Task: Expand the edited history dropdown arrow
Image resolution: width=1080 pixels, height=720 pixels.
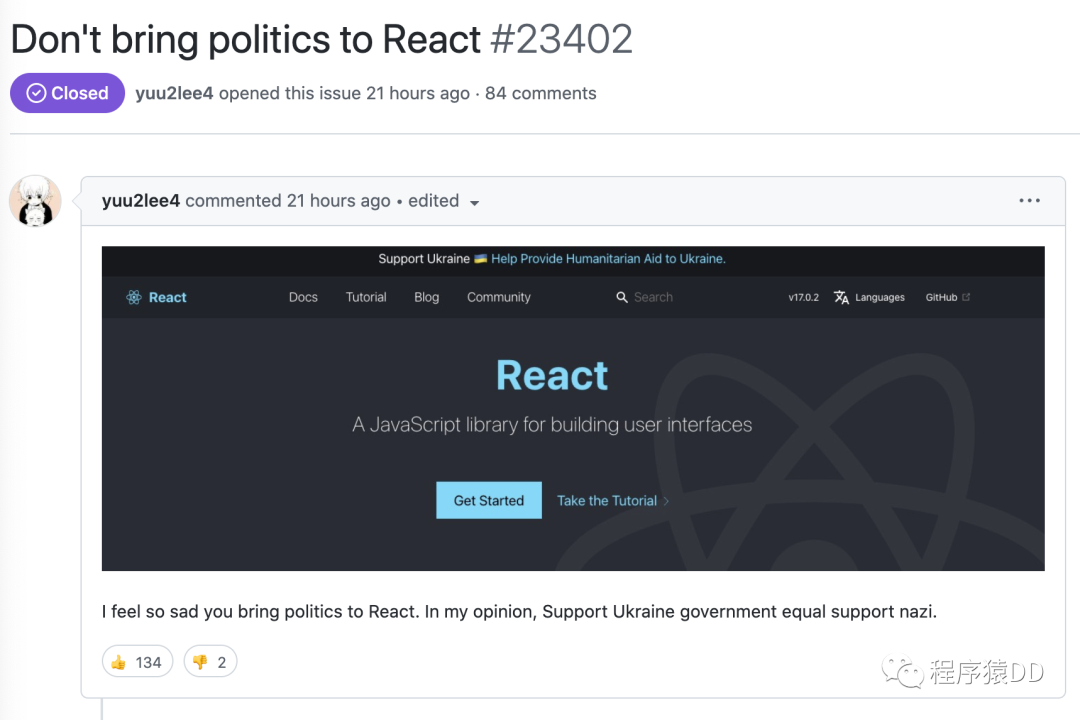Action: [x=474, y=203]
